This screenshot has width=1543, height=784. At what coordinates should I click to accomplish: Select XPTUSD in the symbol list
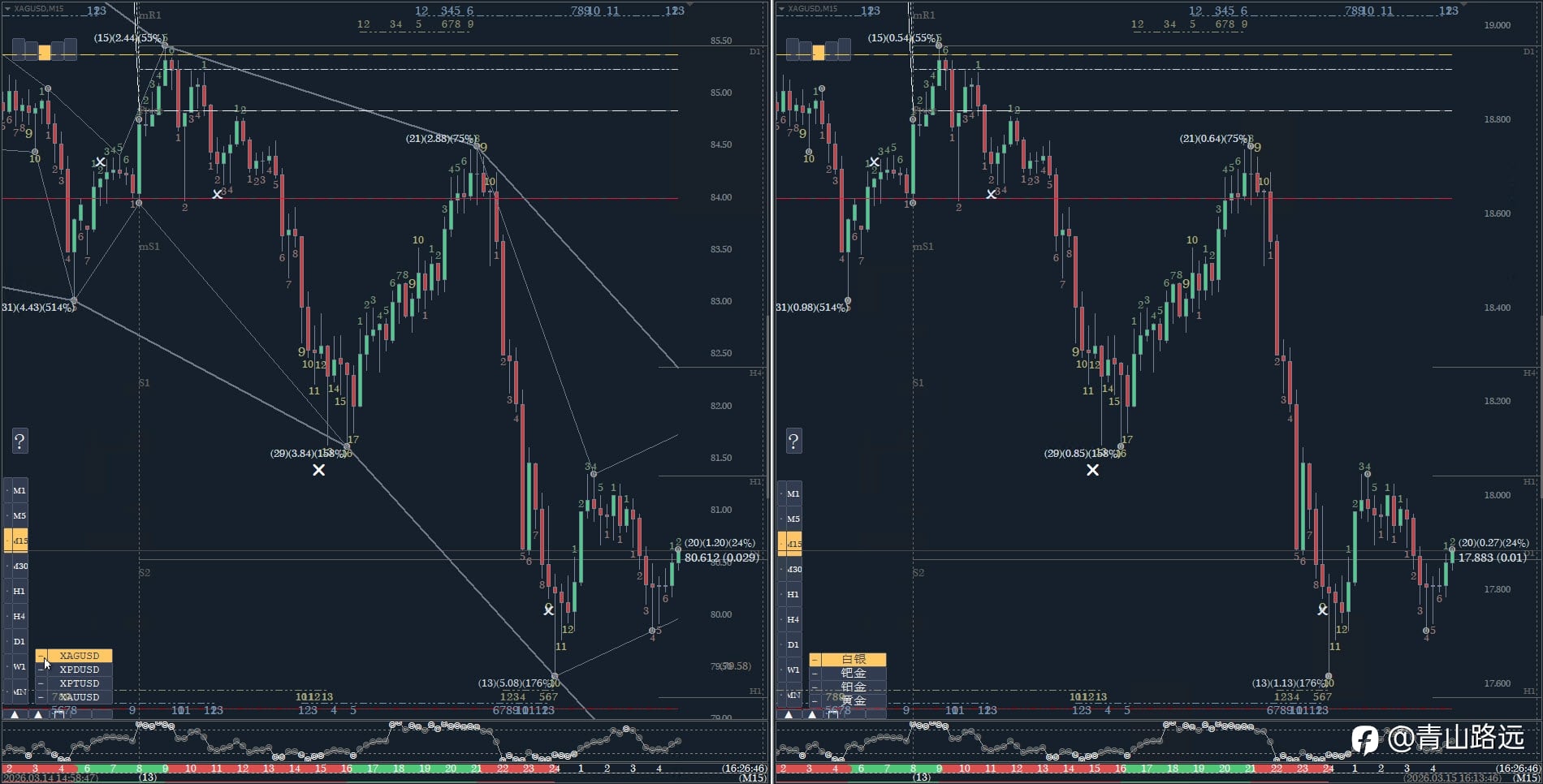(80, 683)
